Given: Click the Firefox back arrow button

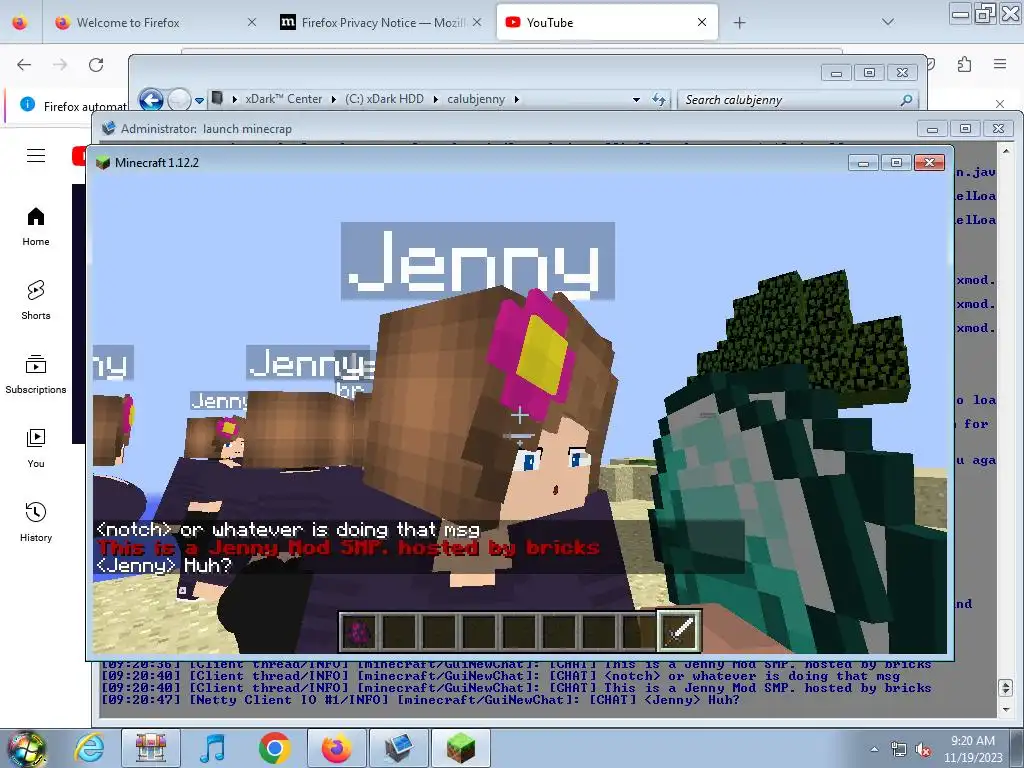Looking at the screenshot, I should point(24,64).
